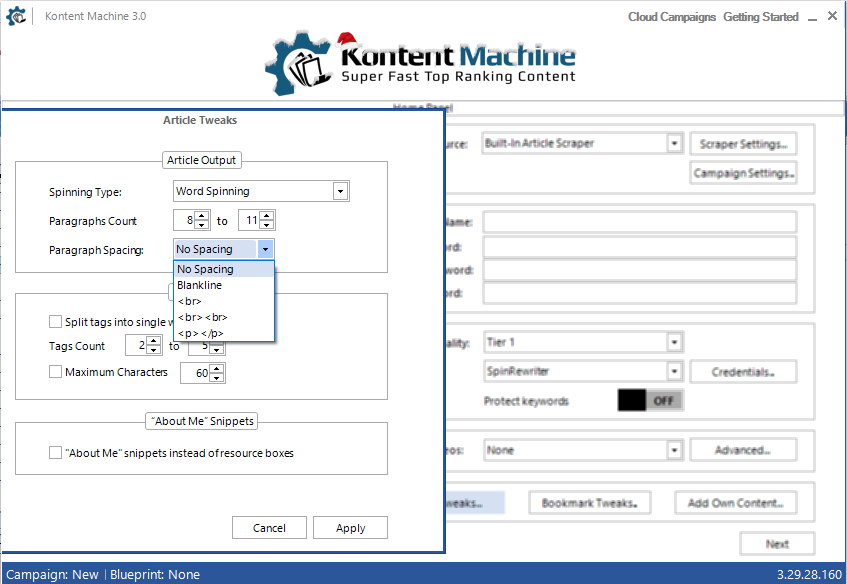Click the fourth keyword input field

tap(640, 293)
